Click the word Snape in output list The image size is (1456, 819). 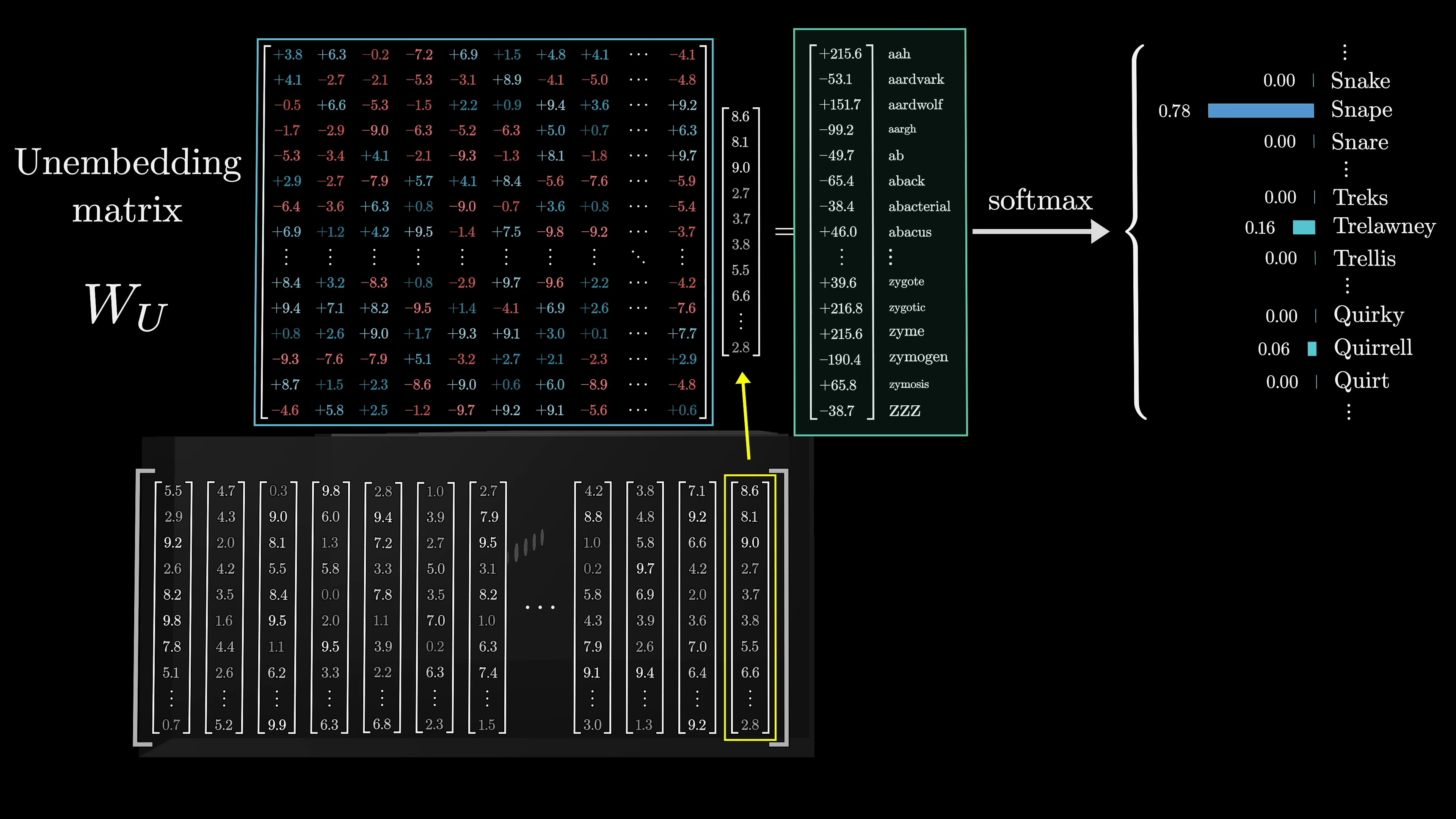[1361, 110]
